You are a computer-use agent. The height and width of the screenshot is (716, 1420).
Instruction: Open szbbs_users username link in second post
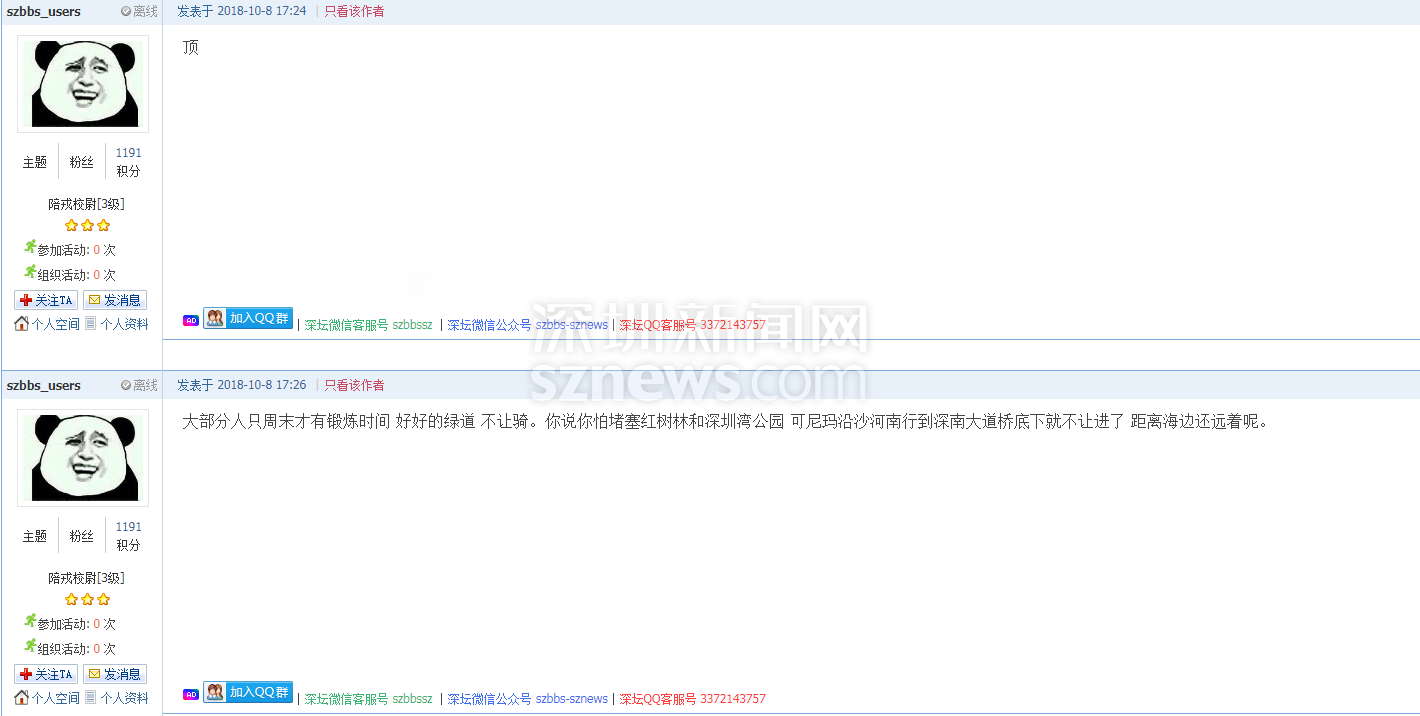click(x=44, y=386)
